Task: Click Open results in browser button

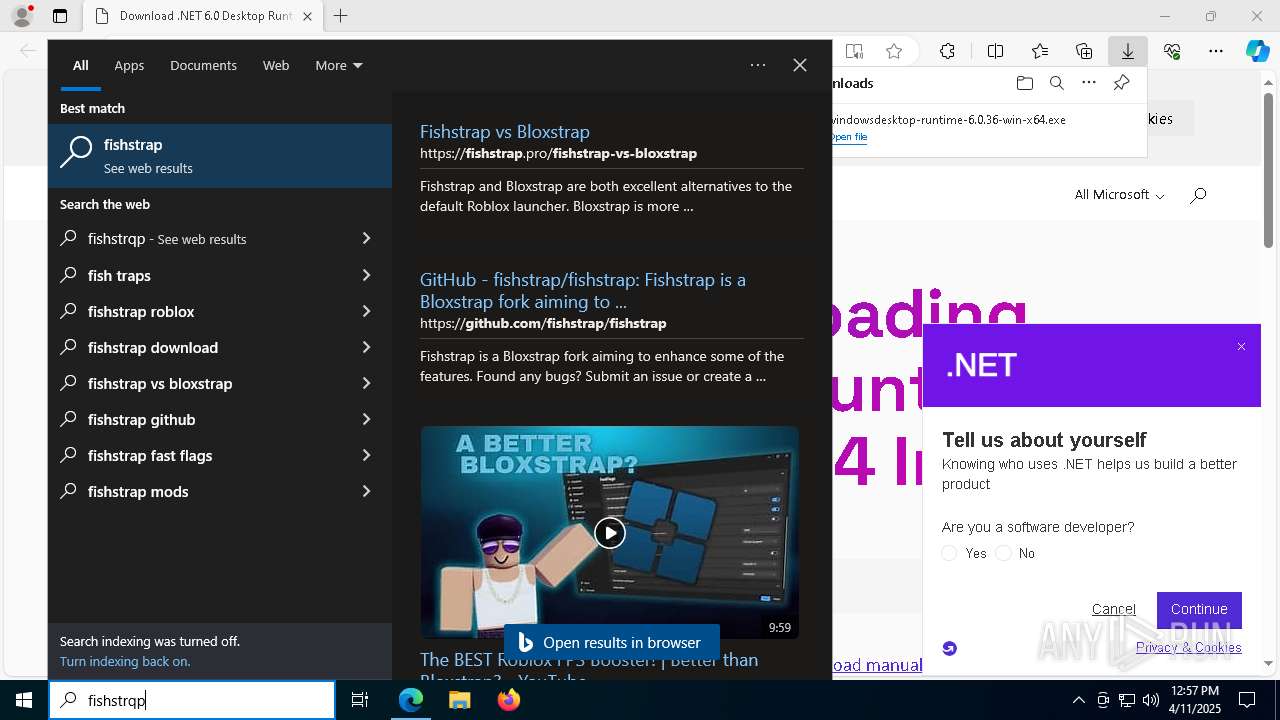Action: (x=611, y=642)
